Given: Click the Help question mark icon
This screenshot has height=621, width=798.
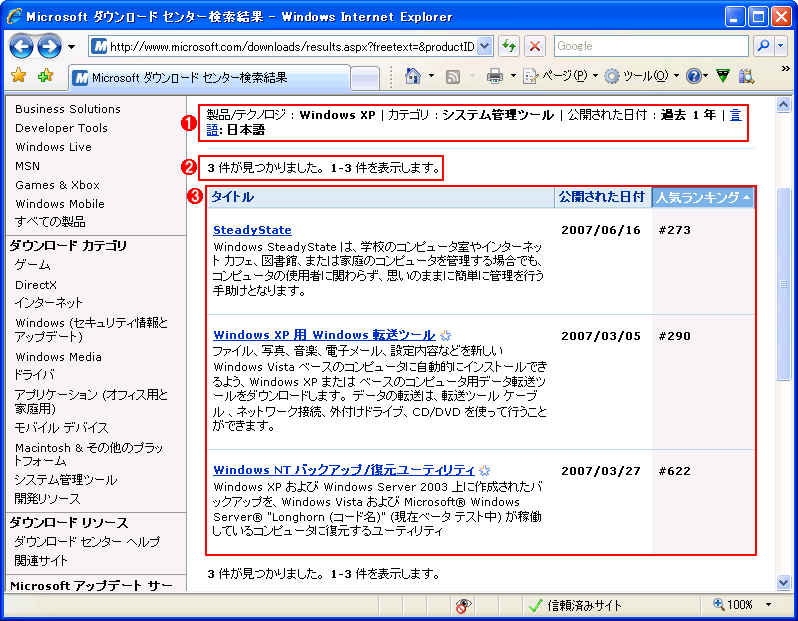Looking at the screenshot, I should click(x=693, y=76).
